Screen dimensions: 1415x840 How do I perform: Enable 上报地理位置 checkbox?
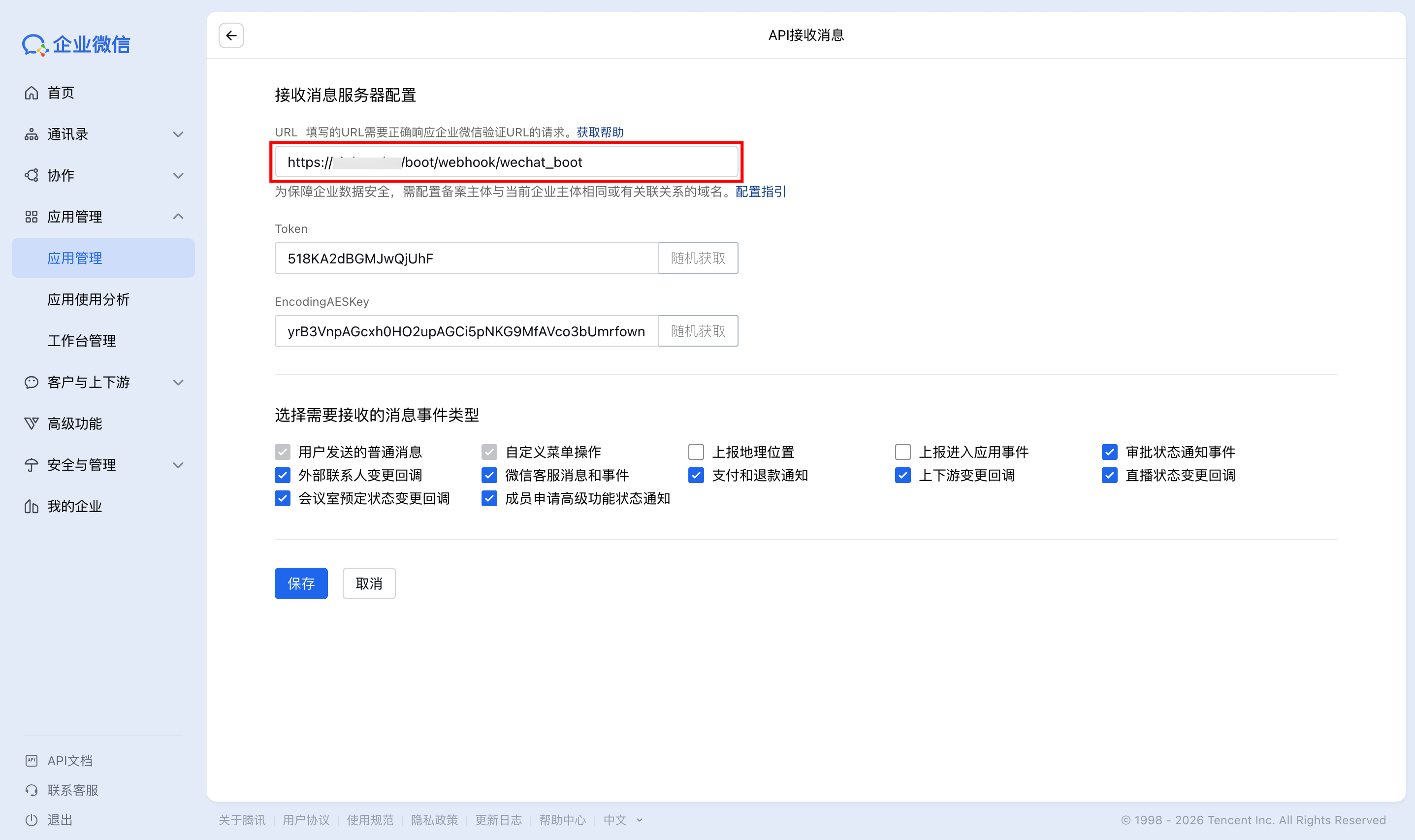pos(696,452)
